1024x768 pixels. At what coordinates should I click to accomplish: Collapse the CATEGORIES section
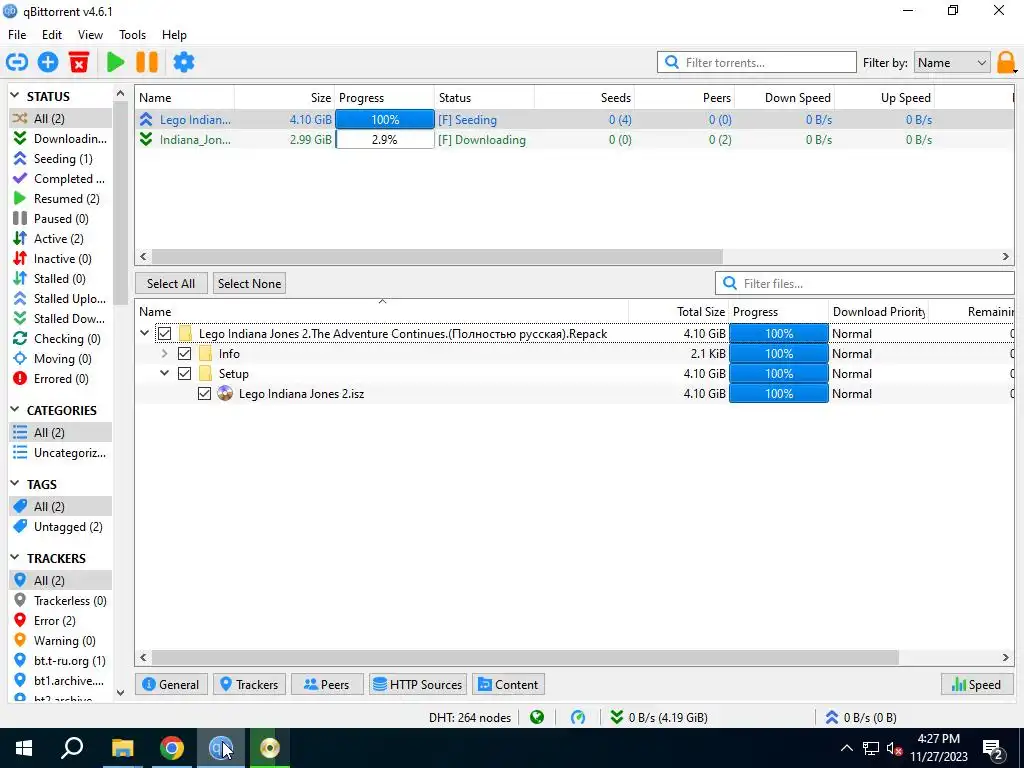[15, 410]
